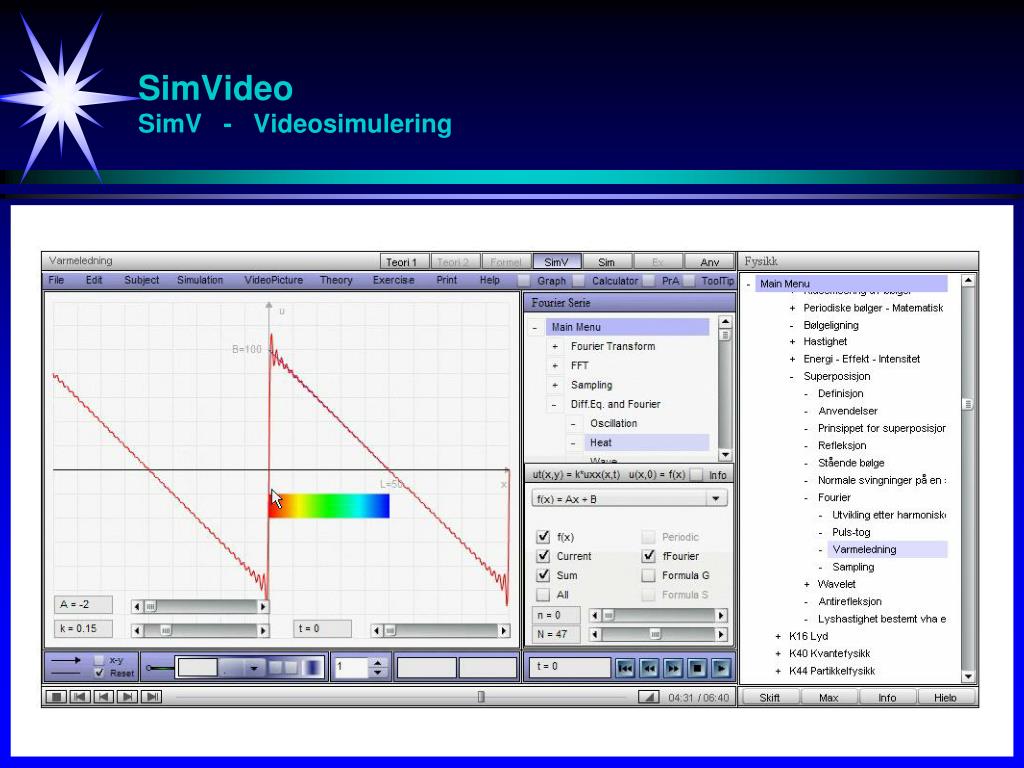
Task: Increase the stepper value showing 1
Action: point(377,663)
